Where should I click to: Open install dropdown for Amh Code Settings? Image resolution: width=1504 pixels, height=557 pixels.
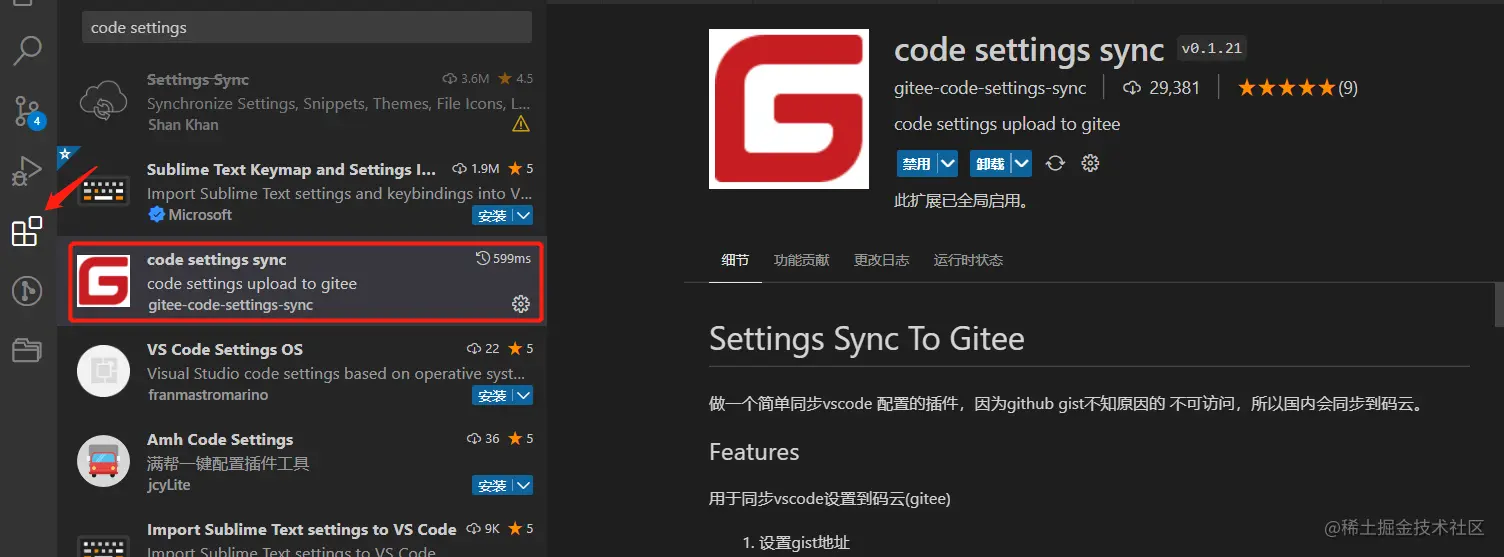[x=523, y=486]
